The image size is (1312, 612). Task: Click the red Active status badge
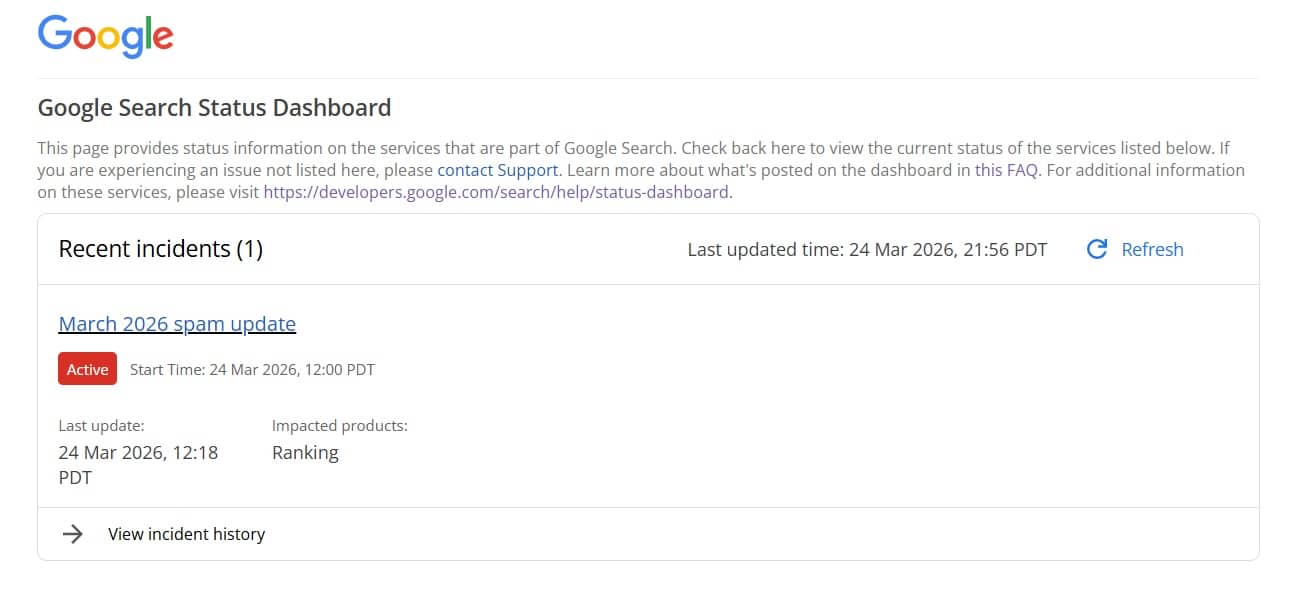coord(87,369)
